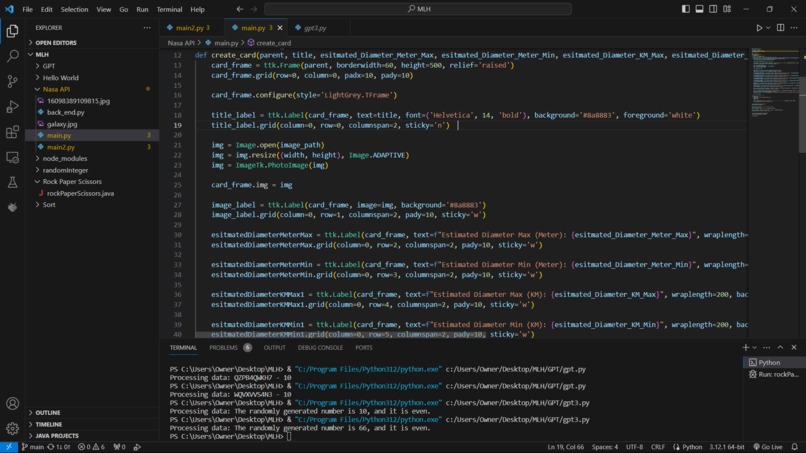This screenshot has width=806, height=453.
Task: Switch to the DEBUG CONSOLE panel tab
Action: tap(320, 348)
